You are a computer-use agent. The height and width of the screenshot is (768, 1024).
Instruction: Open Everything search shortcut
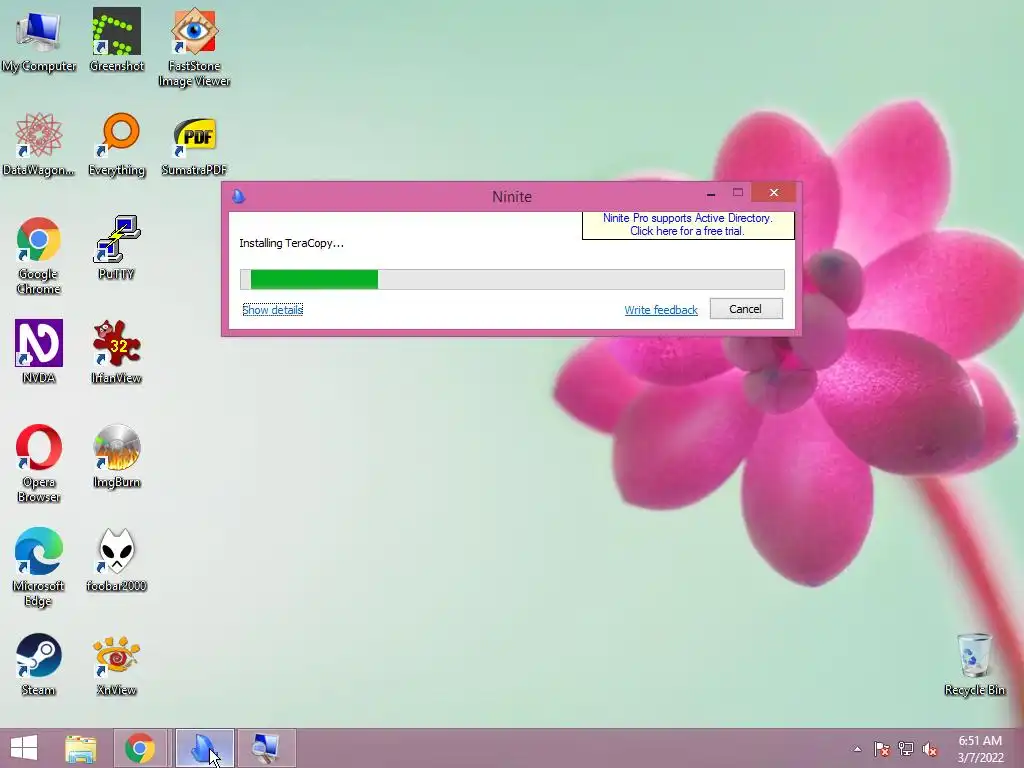pyautogui.click(x=116, y=144)
